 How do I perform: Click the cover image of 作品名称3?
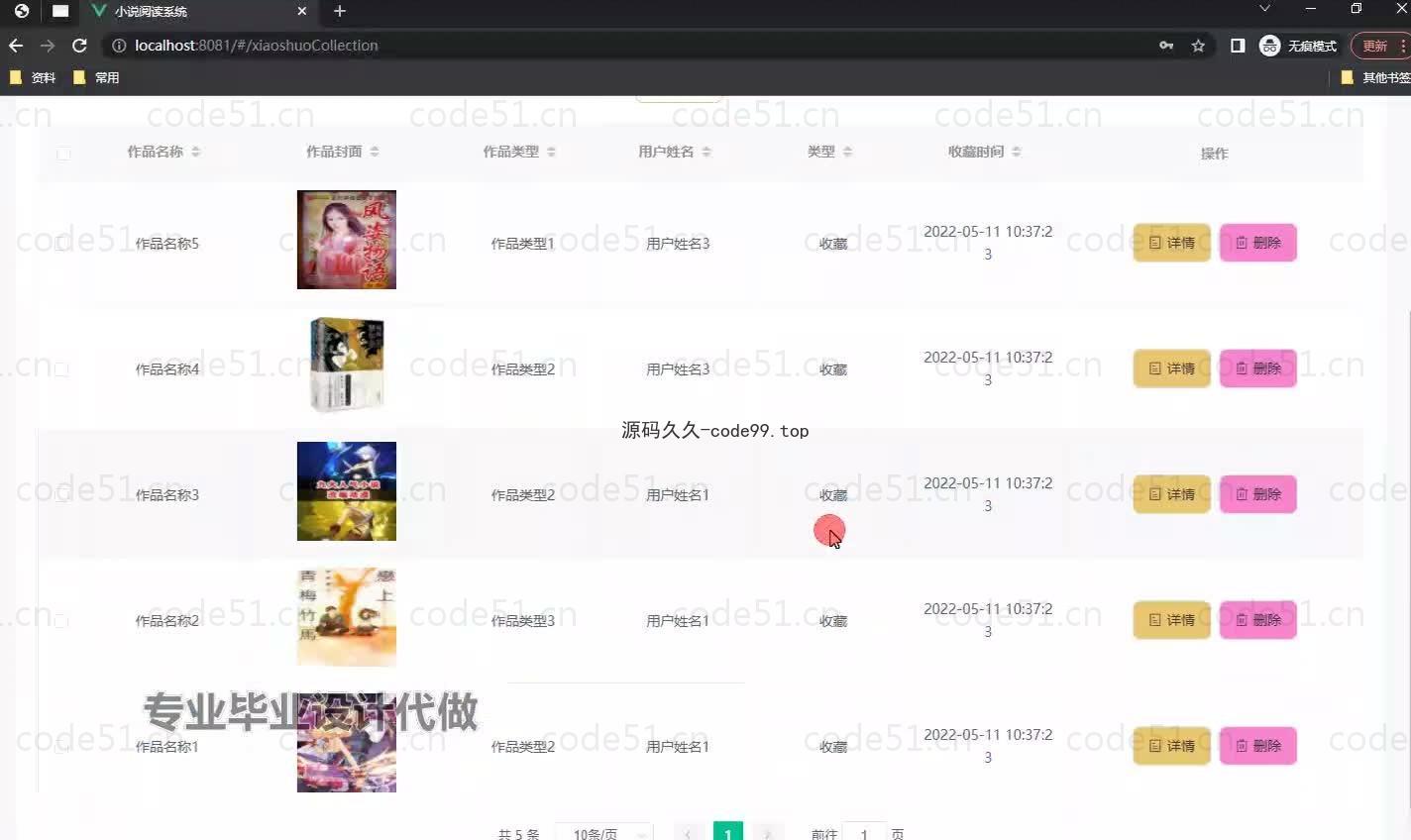tap(347, 491)
